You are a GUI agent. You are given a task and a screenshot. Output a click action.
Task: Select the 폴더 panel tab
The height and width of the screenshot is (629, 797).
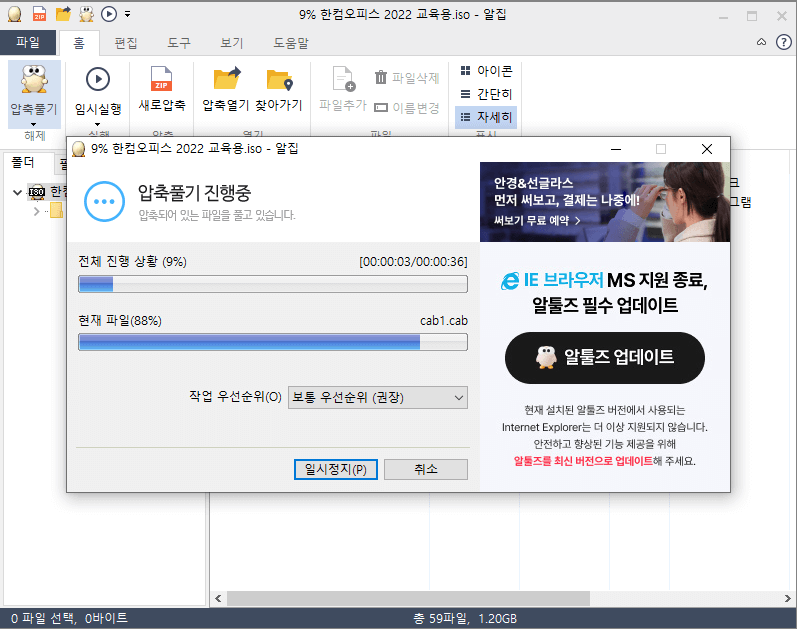pyautogui.click(x=23, y=163)
